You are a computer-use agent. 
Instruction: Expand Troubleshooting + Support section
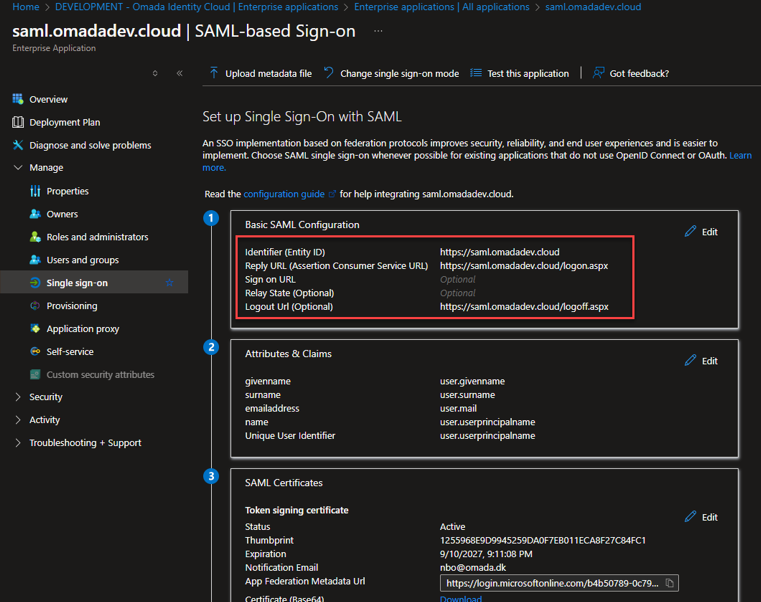tap(18, 443)
